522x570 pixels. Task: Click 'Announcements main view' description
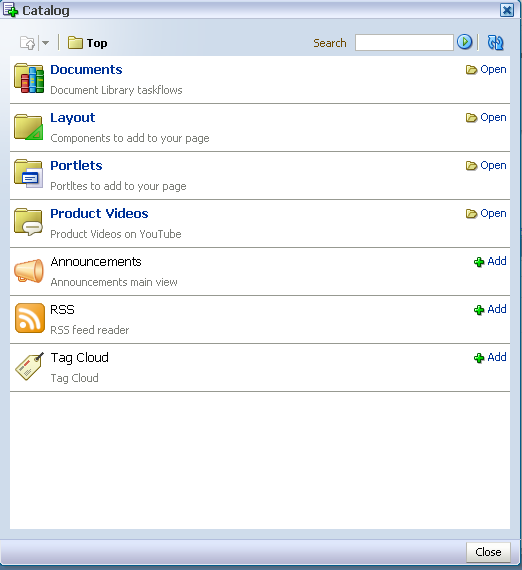pos(114,282)
